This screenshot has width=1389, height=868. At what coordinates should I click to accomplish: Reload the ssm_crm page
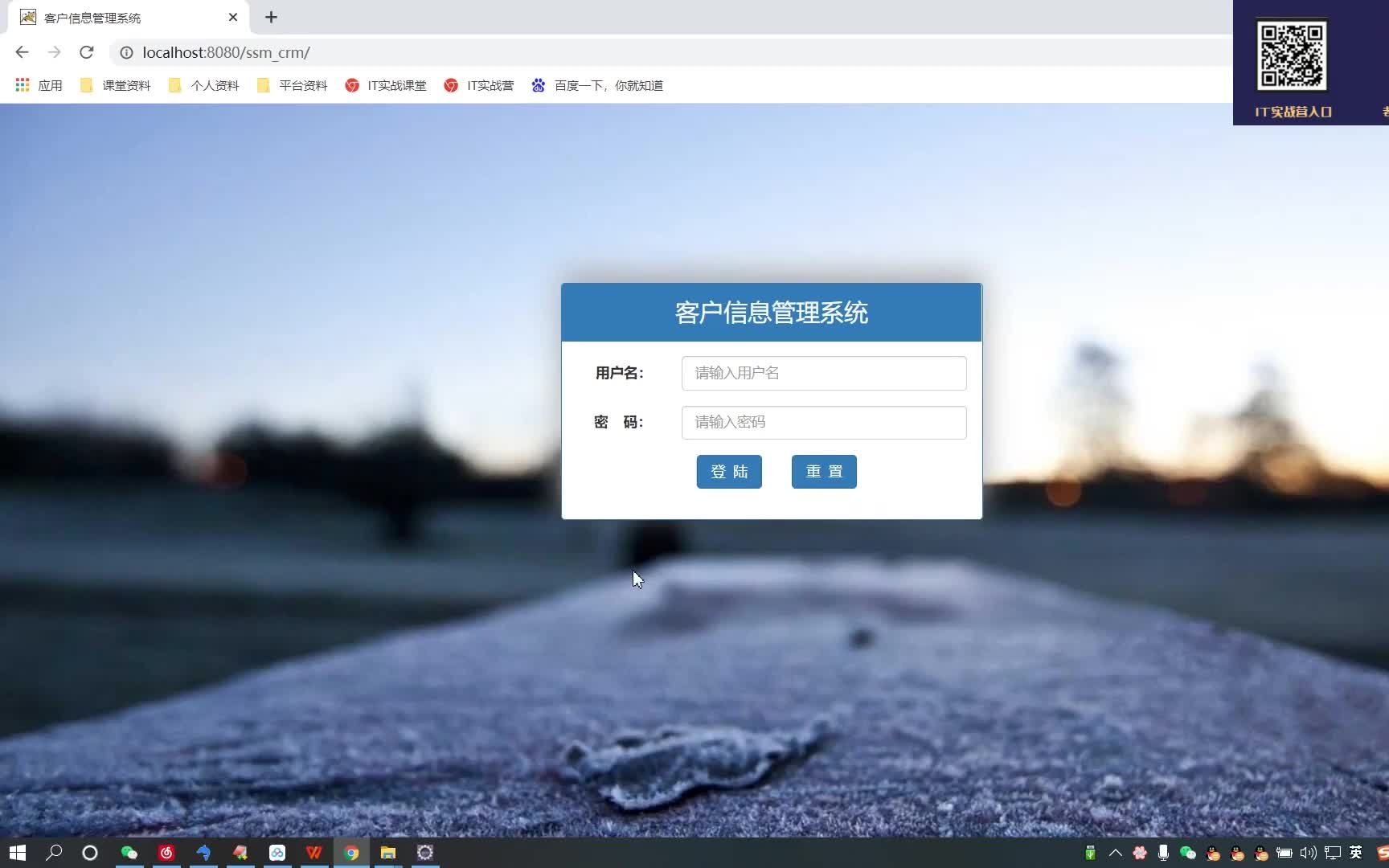[x=87, y=52]
